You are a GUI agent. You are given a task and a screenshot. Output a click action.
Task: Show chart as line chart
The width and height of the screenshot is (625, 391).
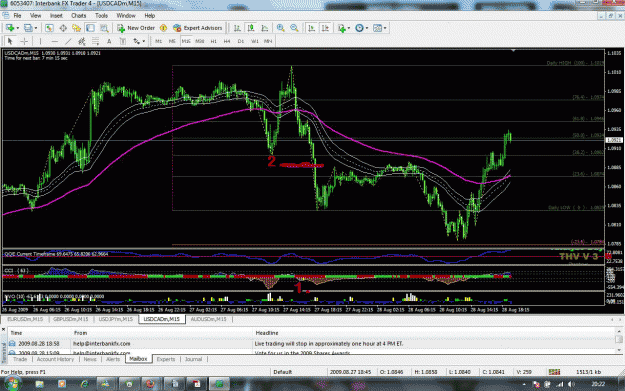pos(264,28)
